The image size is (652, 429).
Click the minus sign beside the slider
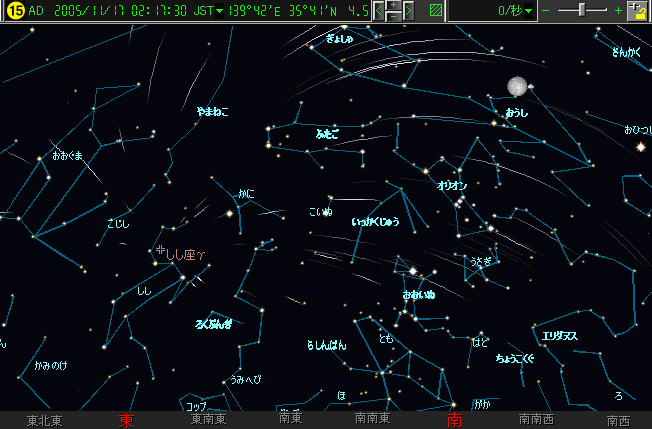click(545, 12)
